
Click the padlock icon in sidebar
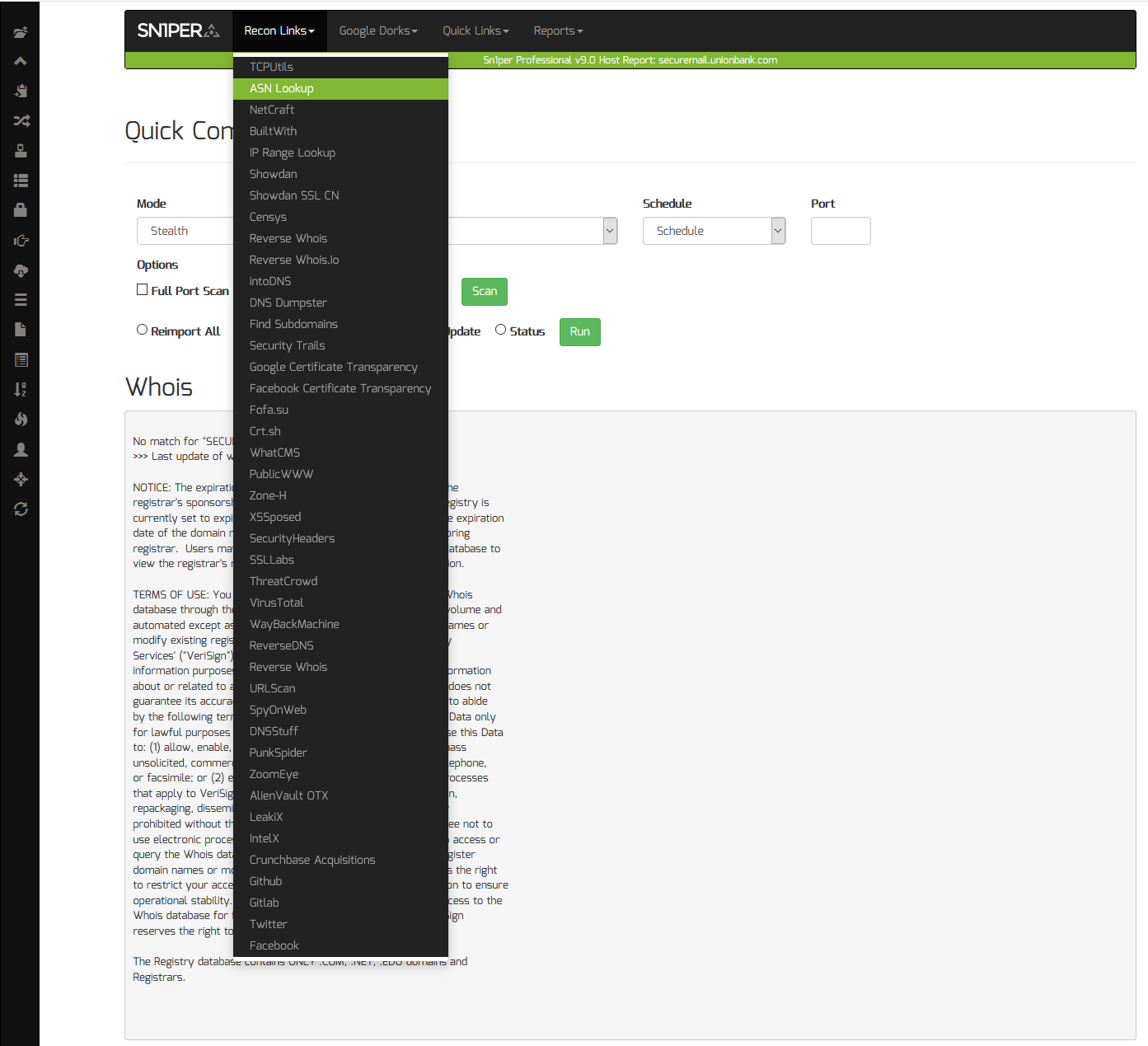(21, 210)
